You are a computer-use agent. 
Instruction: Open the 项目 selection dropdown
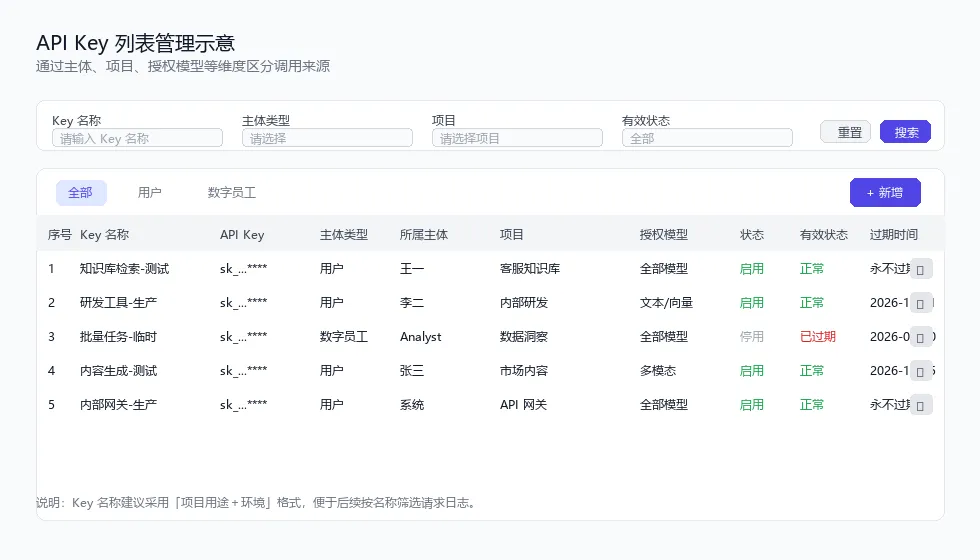coord(518,138)
